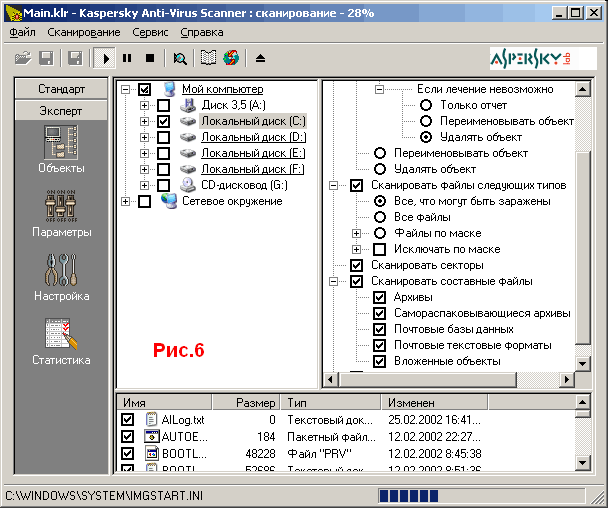Uncheck Почтовые базы данных checkbox
Image resolution: width=608 pixels, height=508 pixels.
click(379, 329)
